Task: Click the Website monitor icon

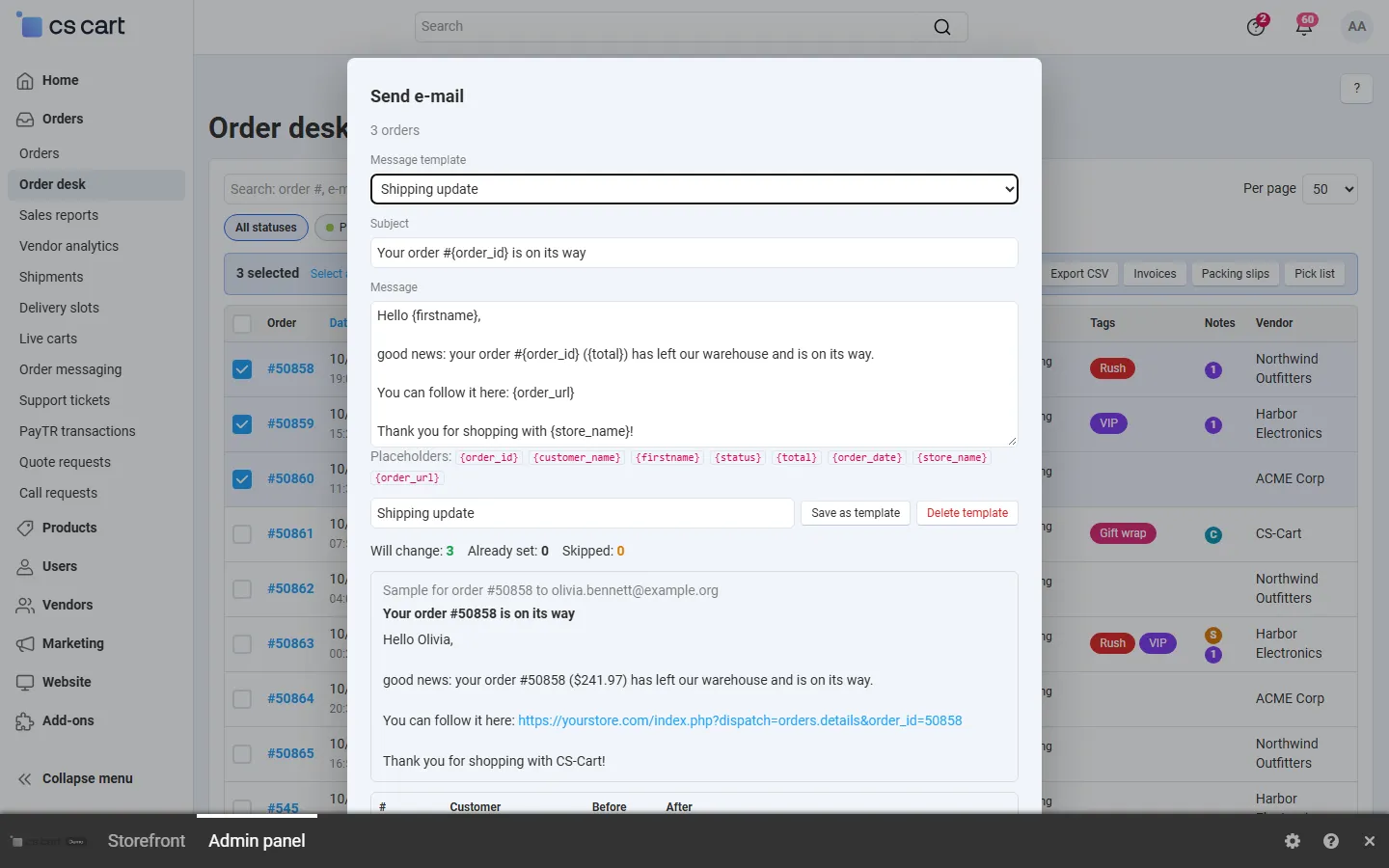Action: pos(25,683)
